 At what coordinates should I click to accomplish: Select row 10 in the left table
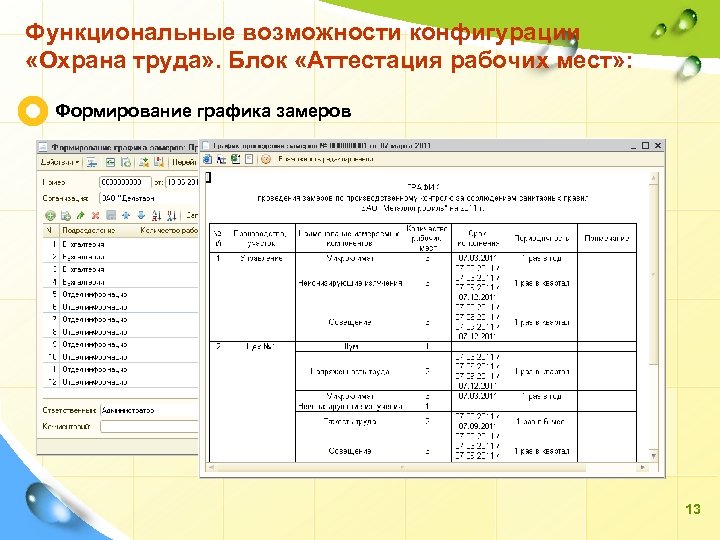120,357
